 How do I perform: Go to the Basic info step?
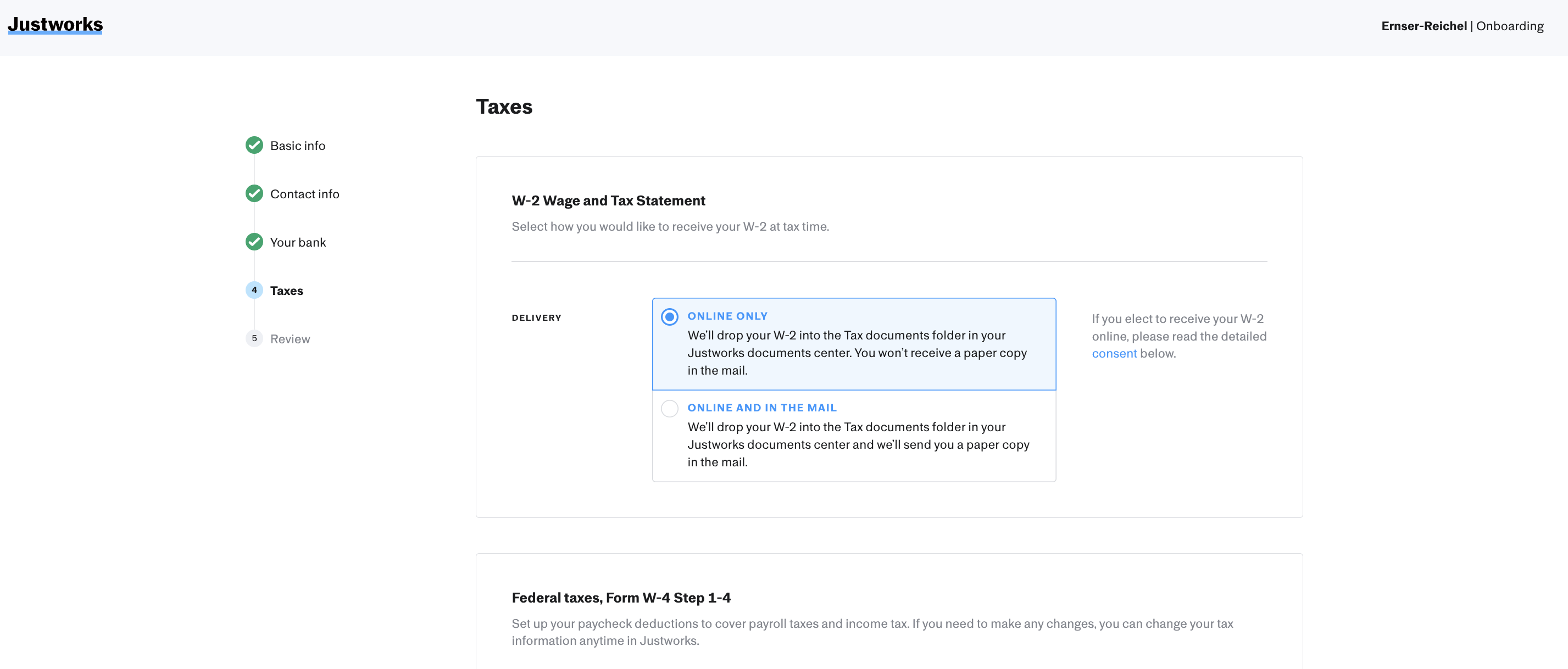pyautogui.click(x=298, y=146)
